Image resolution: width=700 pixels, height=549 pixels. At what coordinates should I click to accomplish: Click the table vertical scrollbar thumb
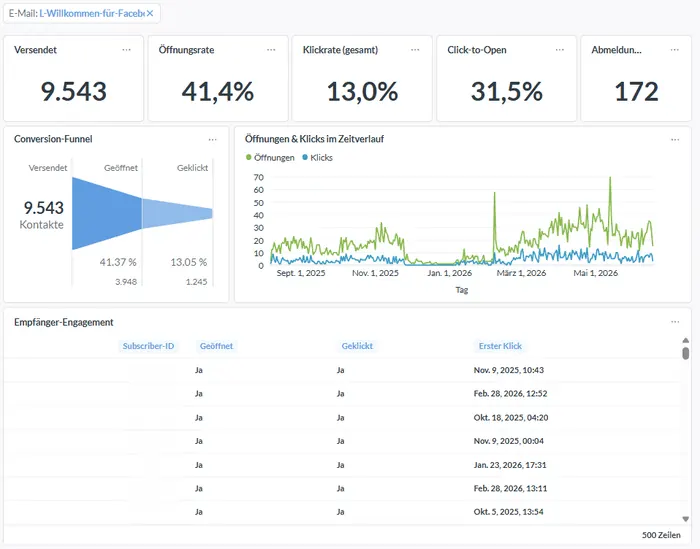point(686,354)
